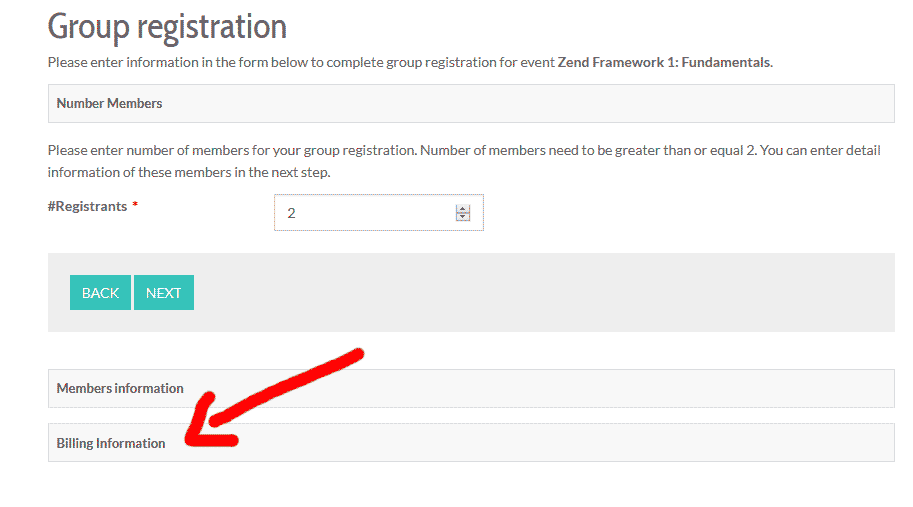Click the 'Billing Information' title text
The width and height of the screenshot is (913, 507).
click(x=111, y=443)
